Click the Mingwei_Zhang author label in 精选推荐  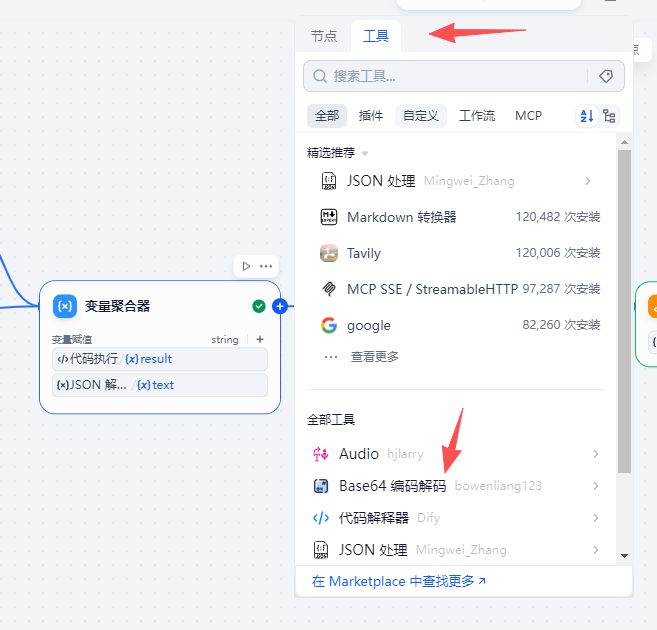[469, 181]
